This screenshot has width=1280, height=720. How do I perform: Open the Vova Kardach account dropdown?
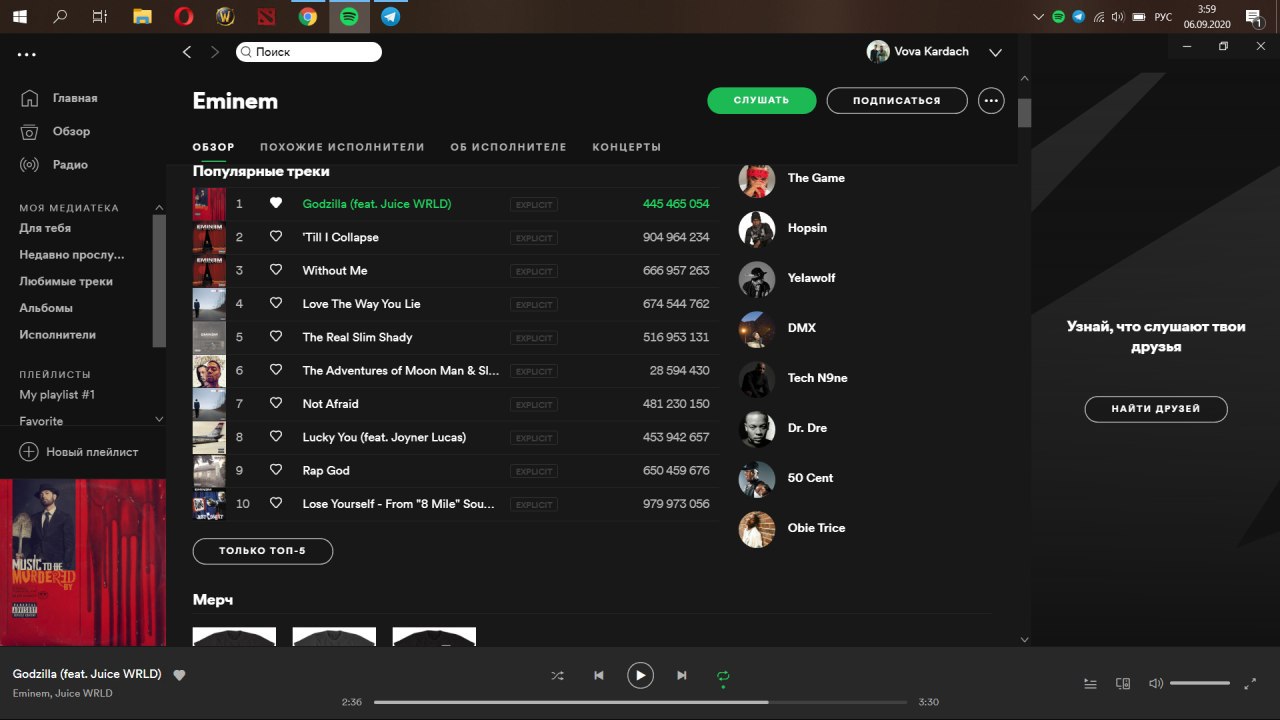(x=995, y=52)
